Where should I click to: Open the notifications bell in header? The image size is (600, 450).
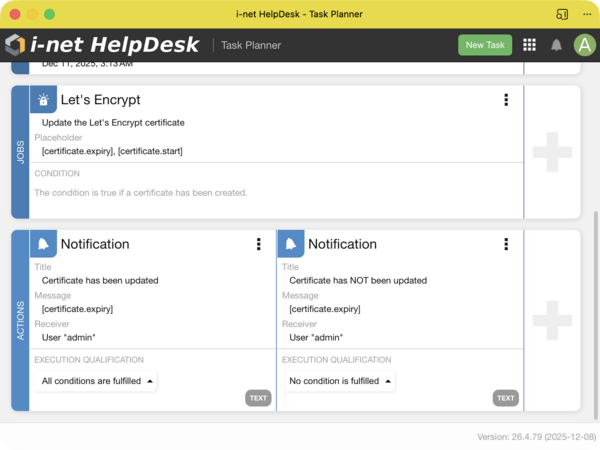point(556,45)
